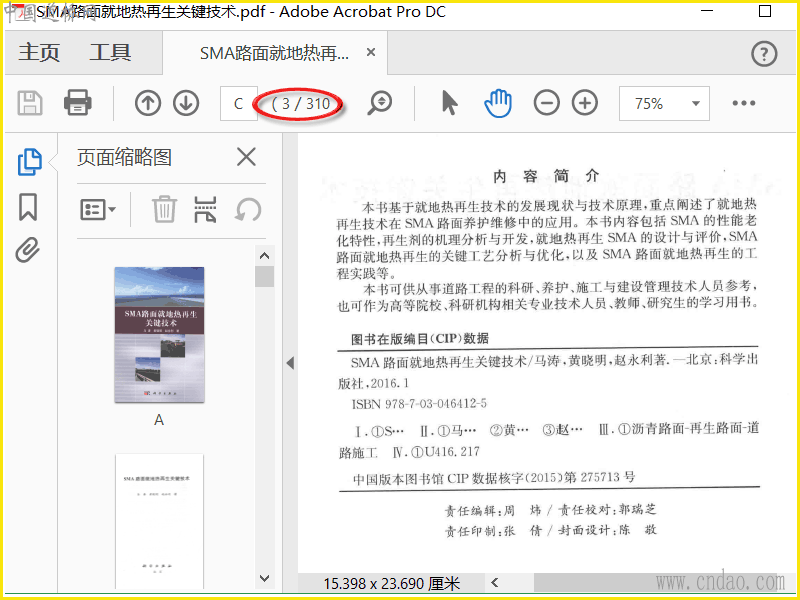Click the 内容简介 heading text
Viewport: 800px width, 600px height.
[x=546, y=176]
